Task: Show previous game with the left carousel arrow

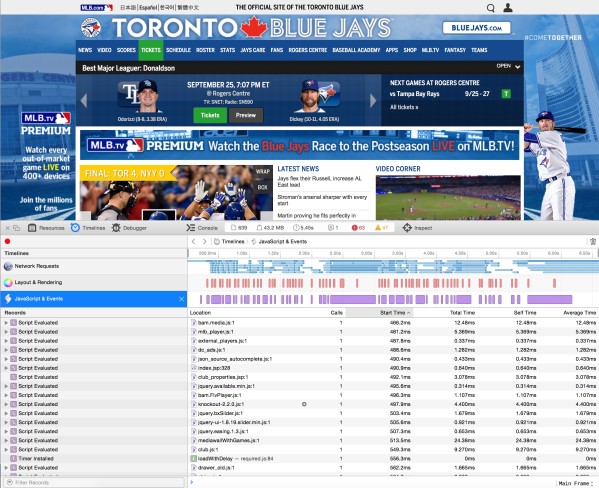Action: point(84,101)
